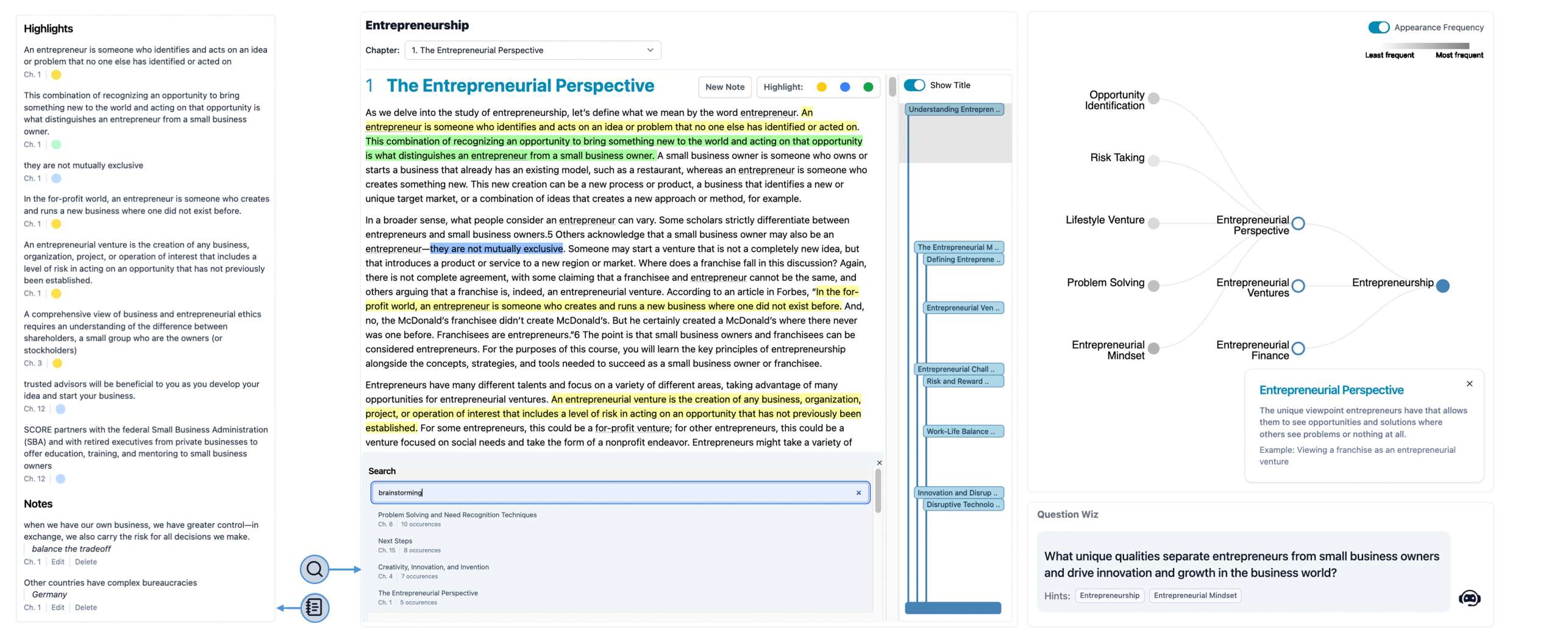This screenshot has height=635, width=1568.
Task: Click the brainstorming search input field
Action: coord(620,492)
